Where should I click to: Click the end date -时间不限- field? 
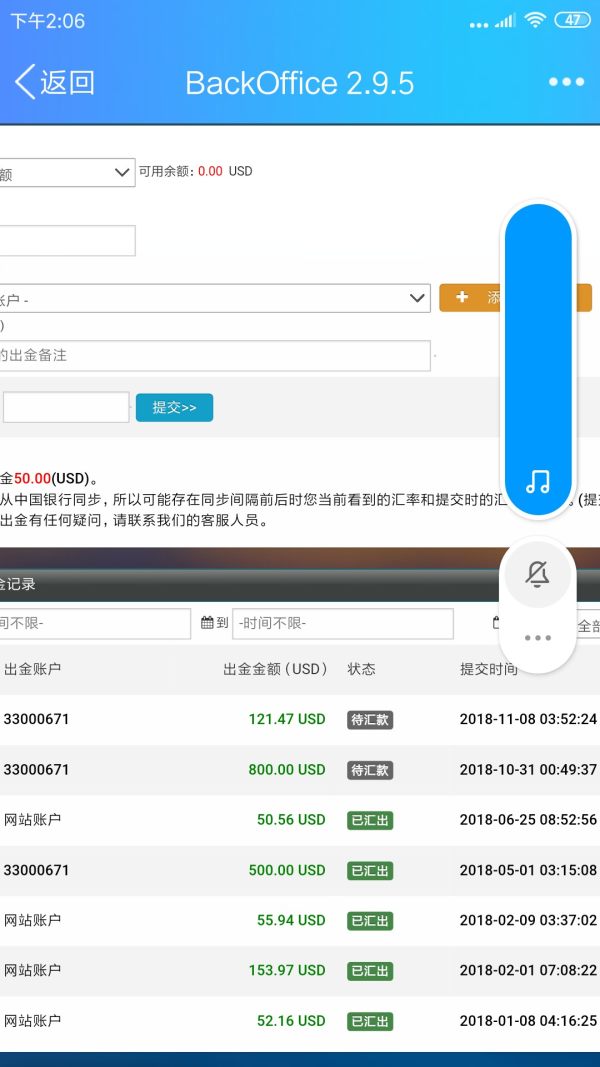(342, 623)
